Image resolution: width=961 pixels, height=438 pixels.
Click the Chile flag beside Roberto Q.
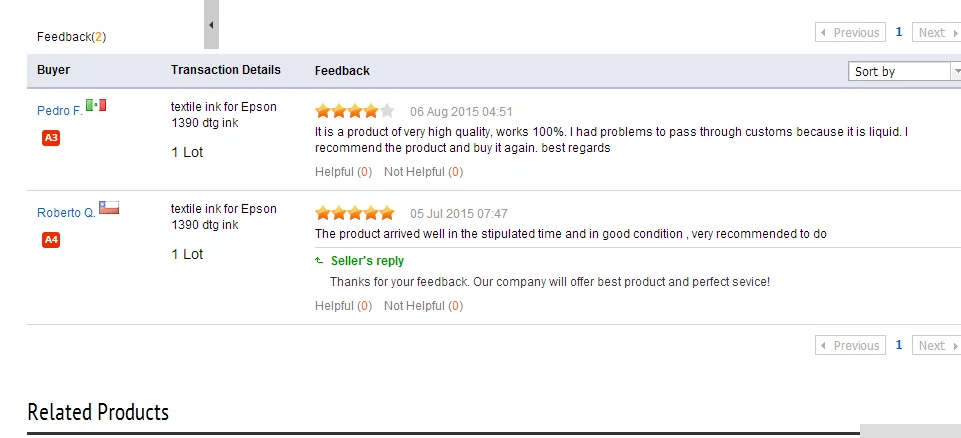pyautogui.click(x=109, y=208)
